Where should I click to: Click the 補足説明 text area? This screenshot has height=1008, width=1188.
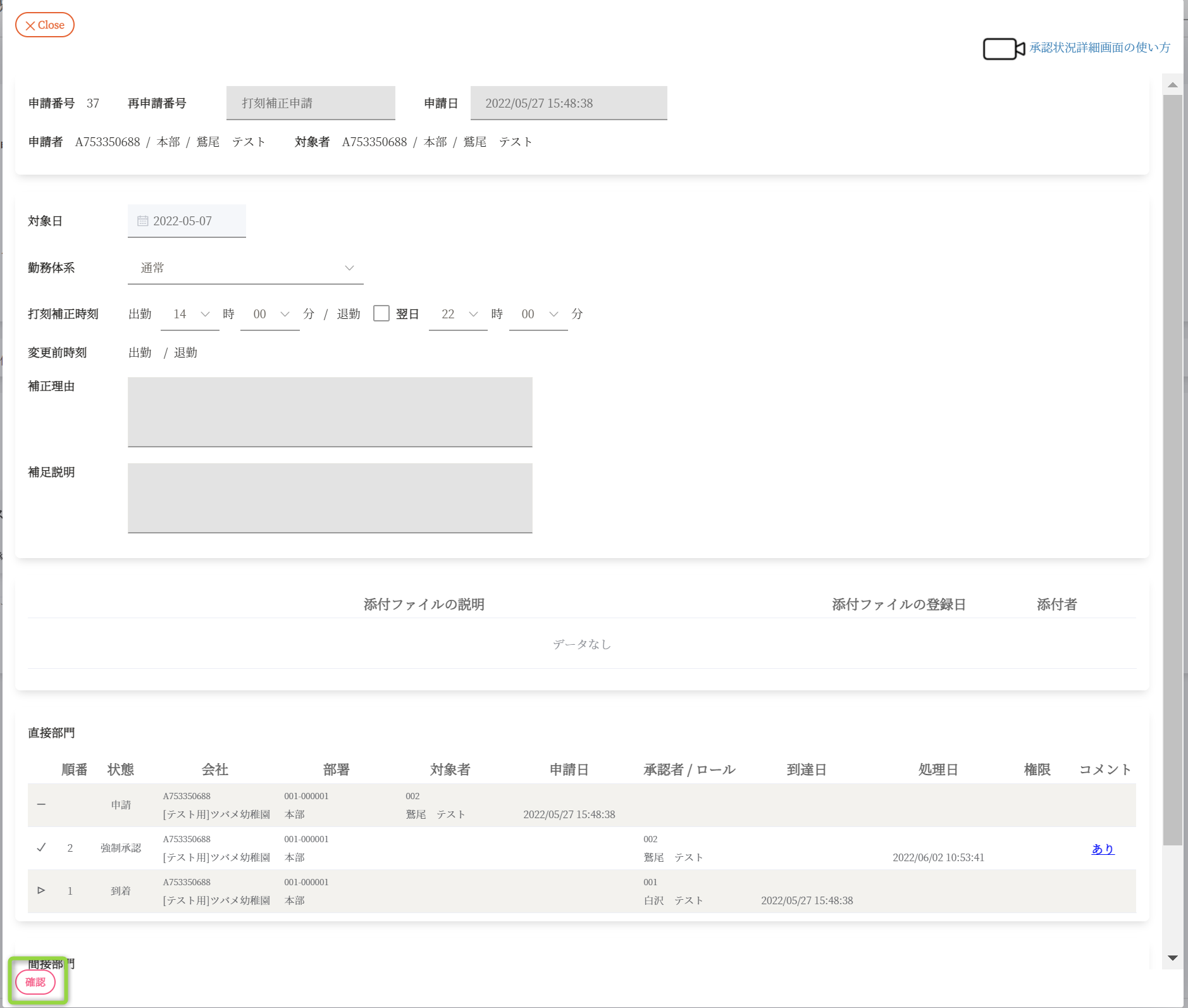pos(330,498)
